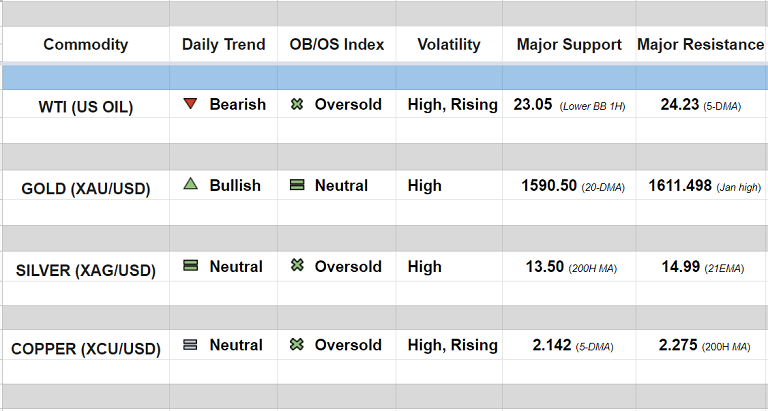Select the Major Support column header
Screen dimensions: 768x411
coord(569,44)
